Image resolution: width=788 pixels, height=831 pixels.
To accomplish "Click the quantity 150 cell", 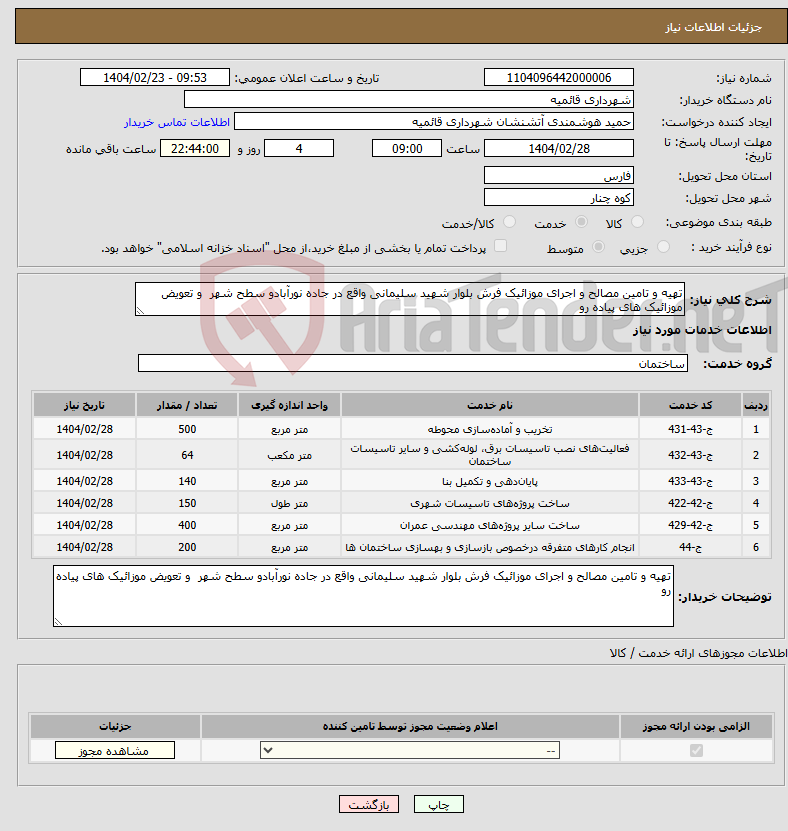I will click(x=187, y=503).
